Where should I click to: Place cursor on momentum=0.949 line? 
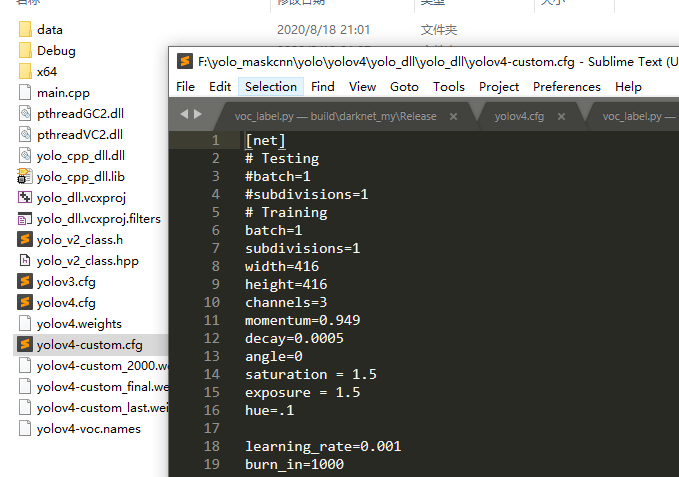click(x=303, y=320)
